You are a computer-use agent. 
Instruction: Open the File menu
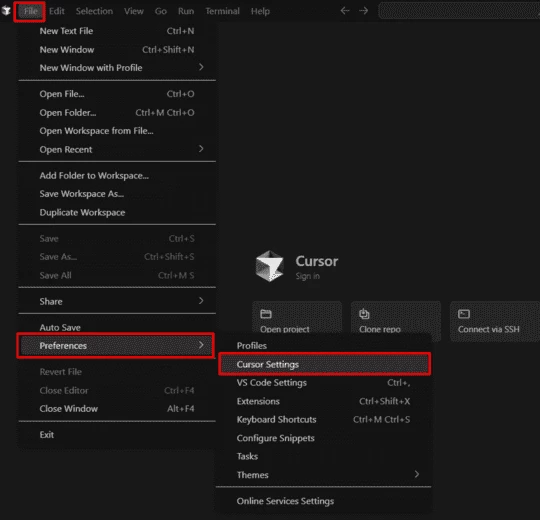point(30,11)
